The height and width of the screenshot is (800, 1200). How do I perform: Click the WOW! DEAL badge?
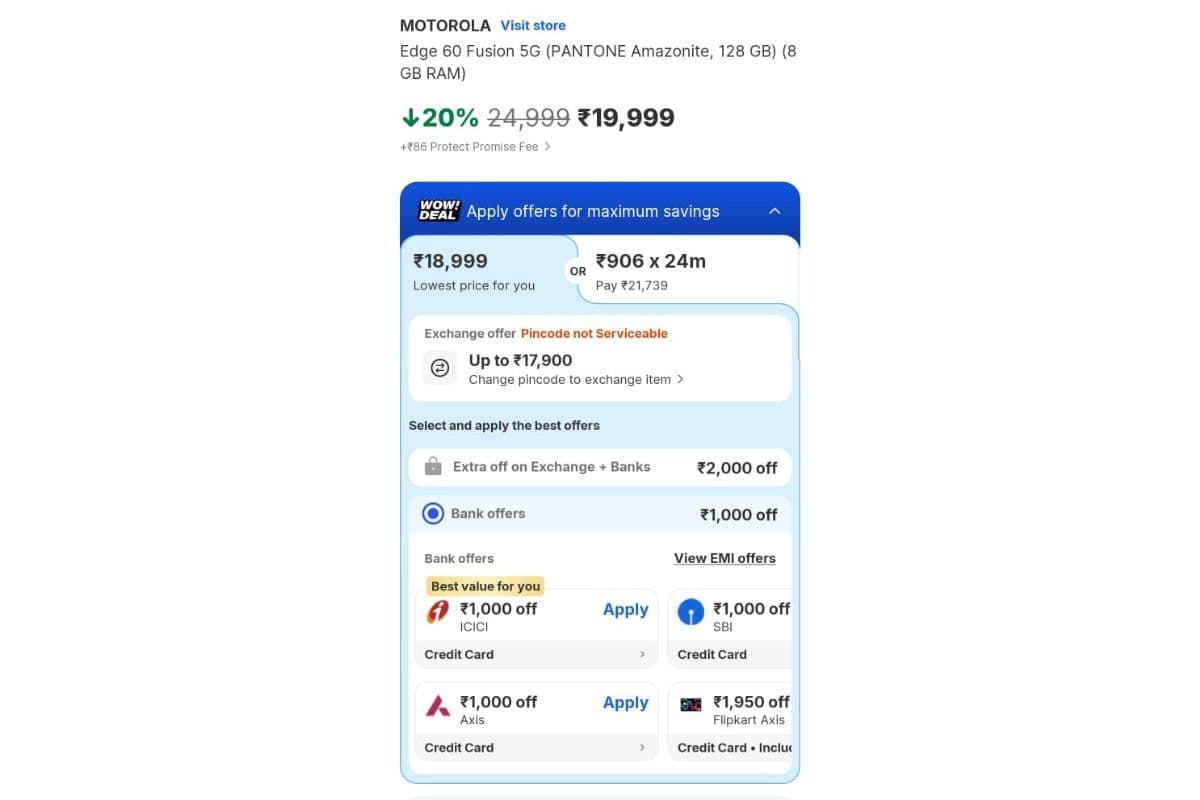pos(437,210)
